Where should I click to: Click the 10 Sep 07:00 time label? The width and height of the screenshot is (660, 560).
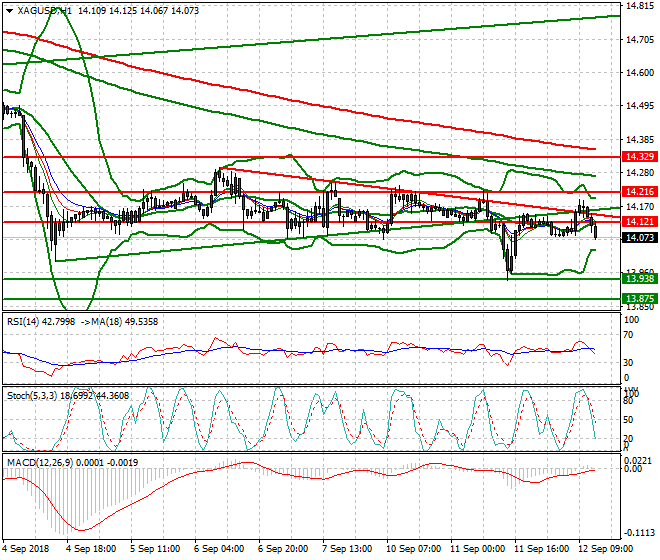[x=413, y=549]
